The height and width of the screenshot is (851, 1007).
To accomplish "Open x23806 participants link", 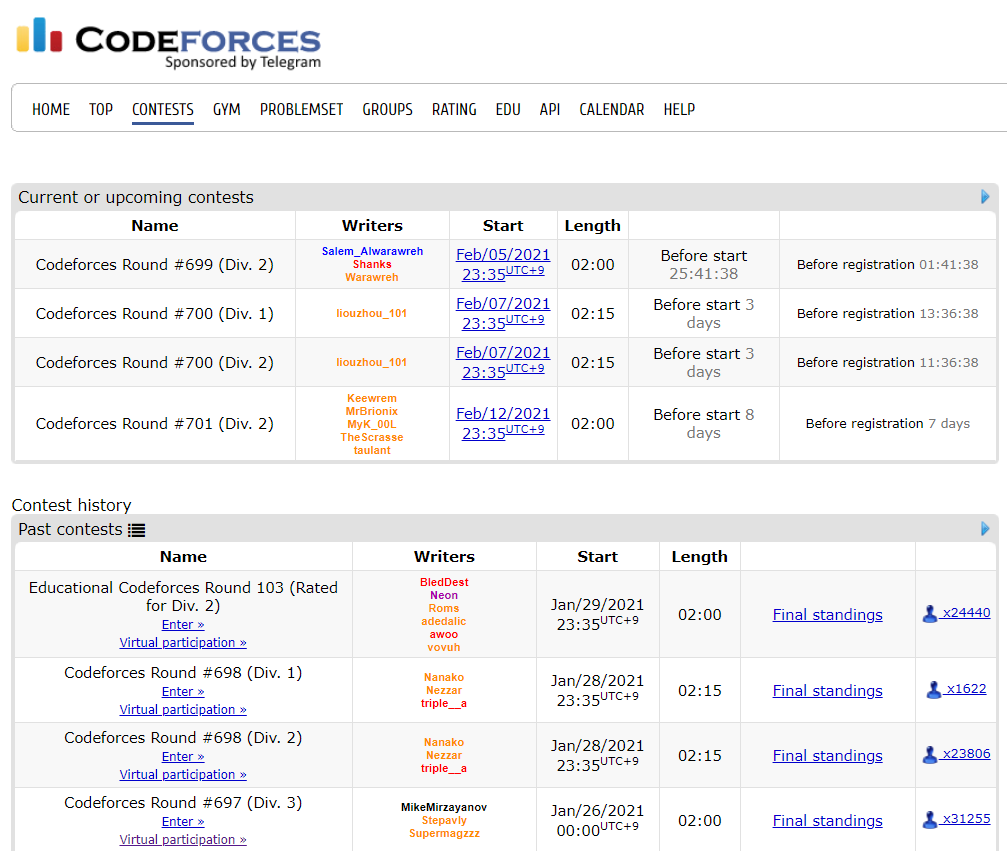I will (966, 753).
